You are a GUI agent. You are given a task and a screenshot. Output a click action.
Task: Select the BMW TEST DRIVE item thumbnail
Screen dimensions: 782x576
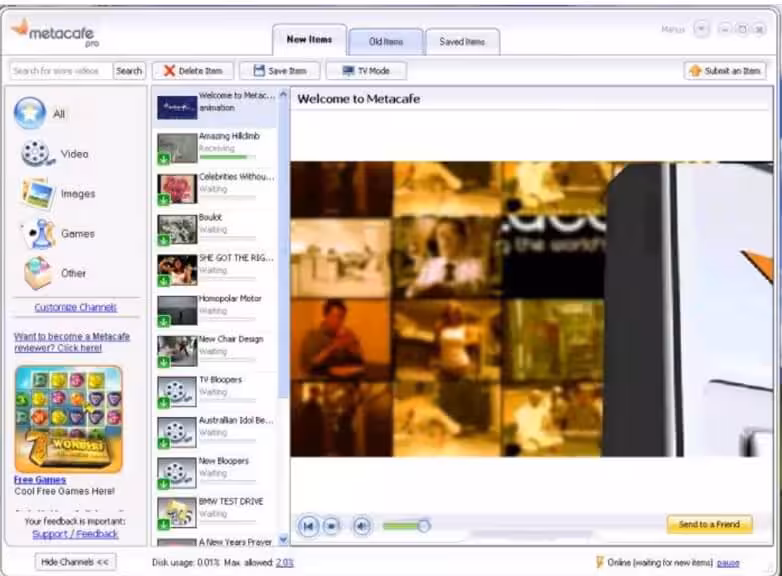click(177, 514)
